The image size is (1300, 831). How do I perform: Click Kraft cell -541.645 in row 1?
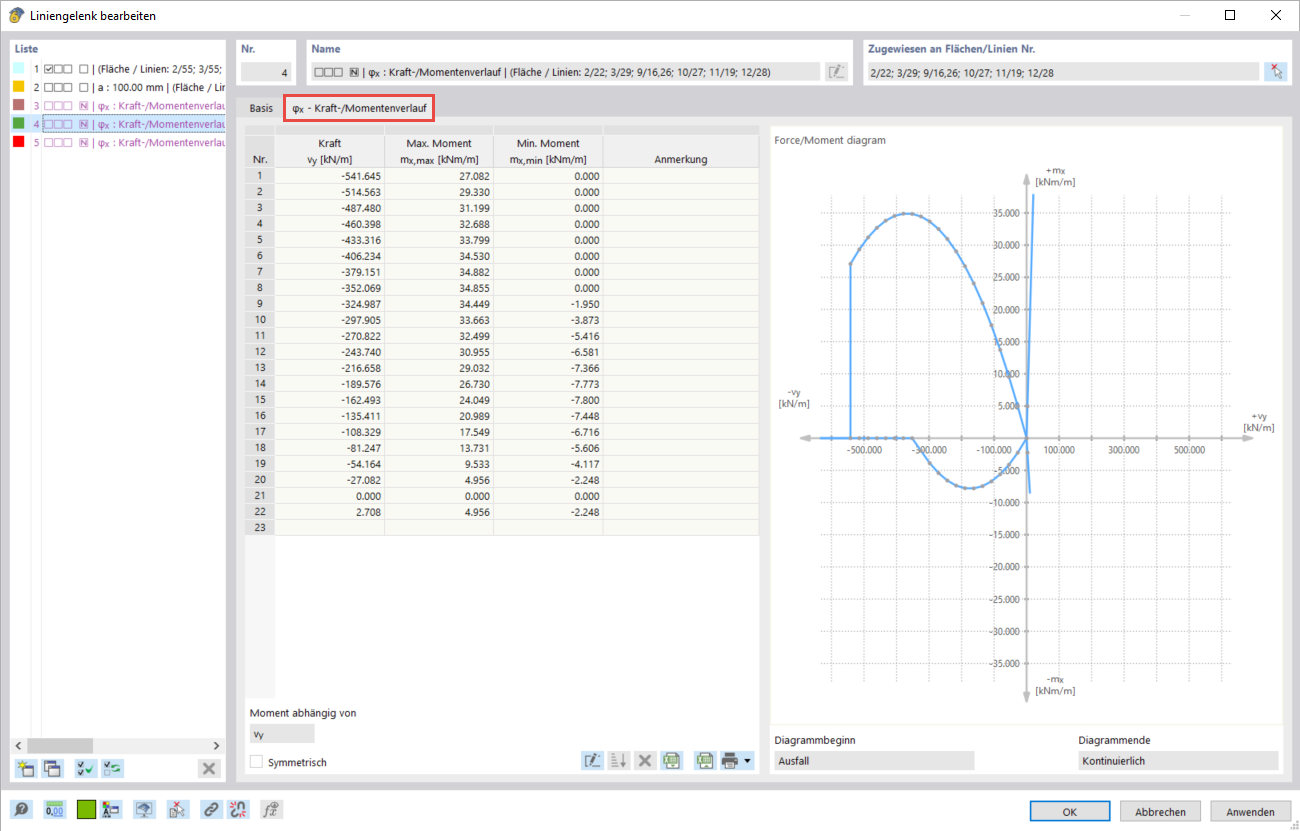tap(330, 175)
